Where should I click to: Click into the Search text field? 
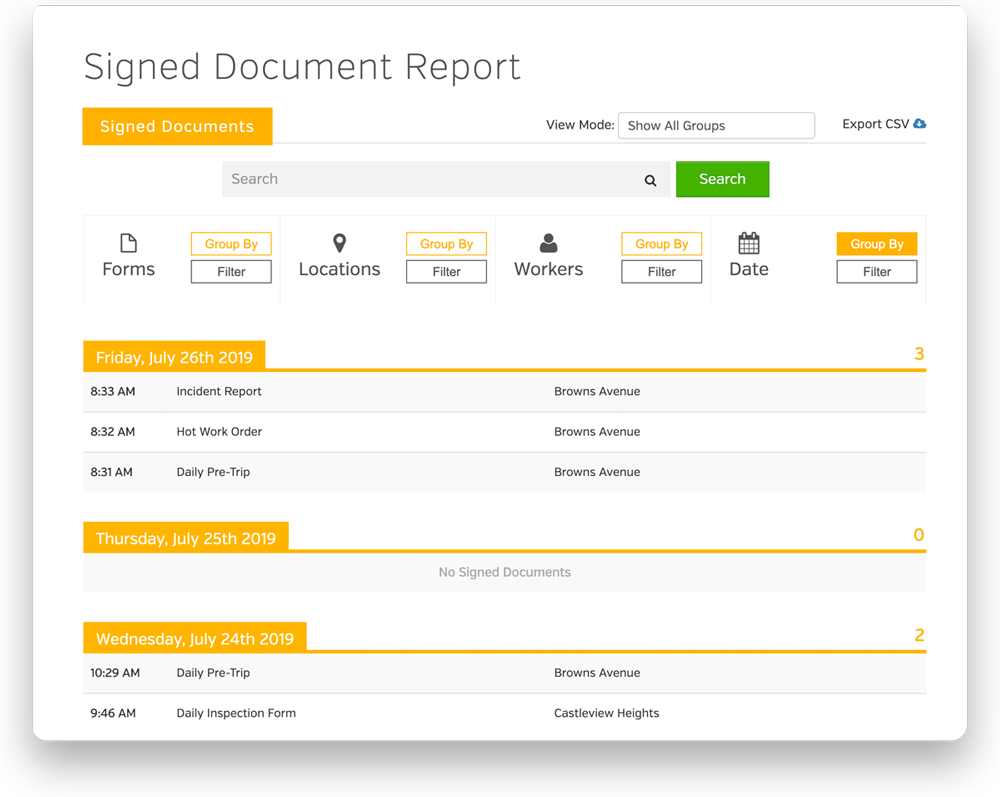[x=430, y=179]
